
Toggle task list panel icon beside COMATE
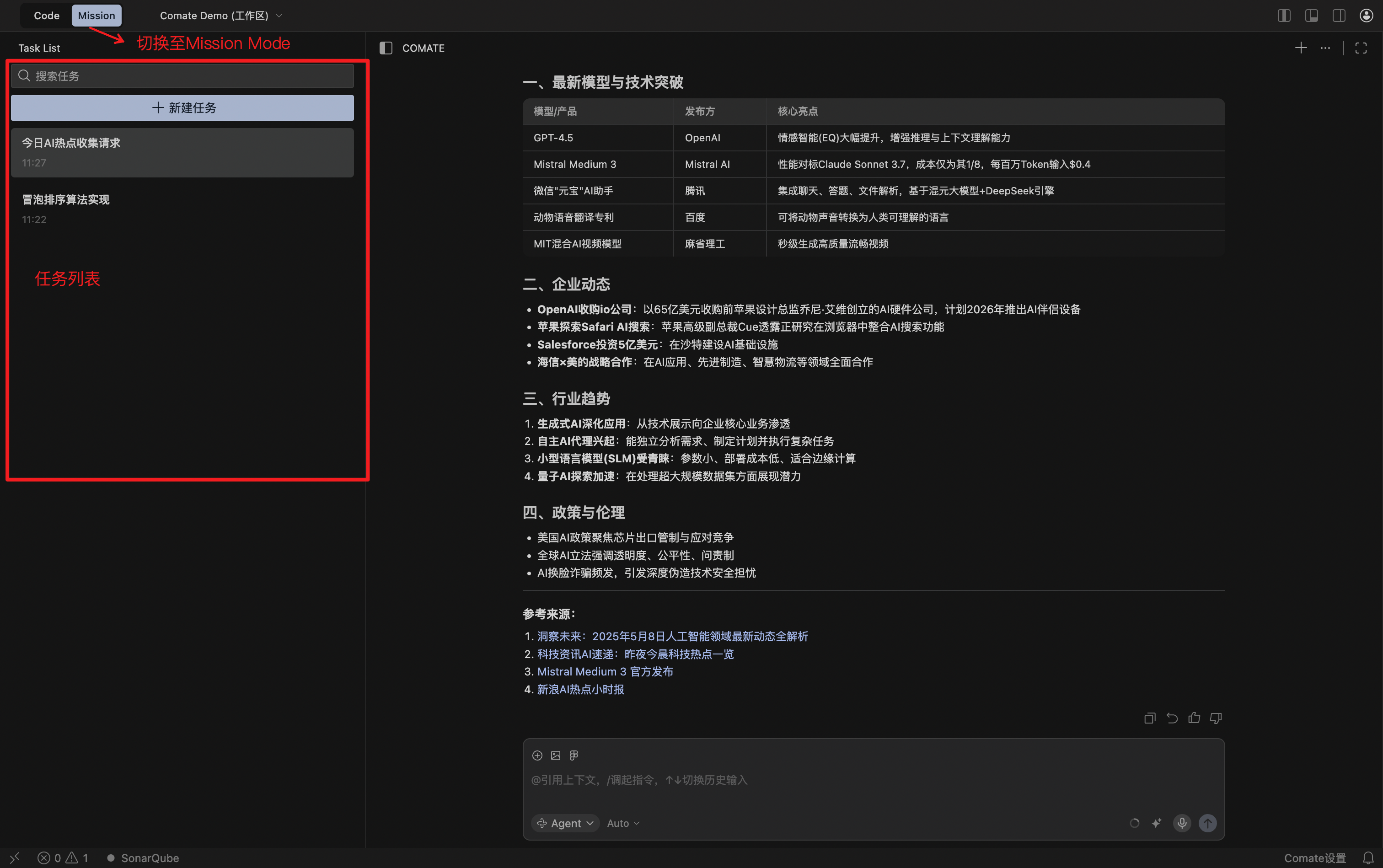[386, 48]
